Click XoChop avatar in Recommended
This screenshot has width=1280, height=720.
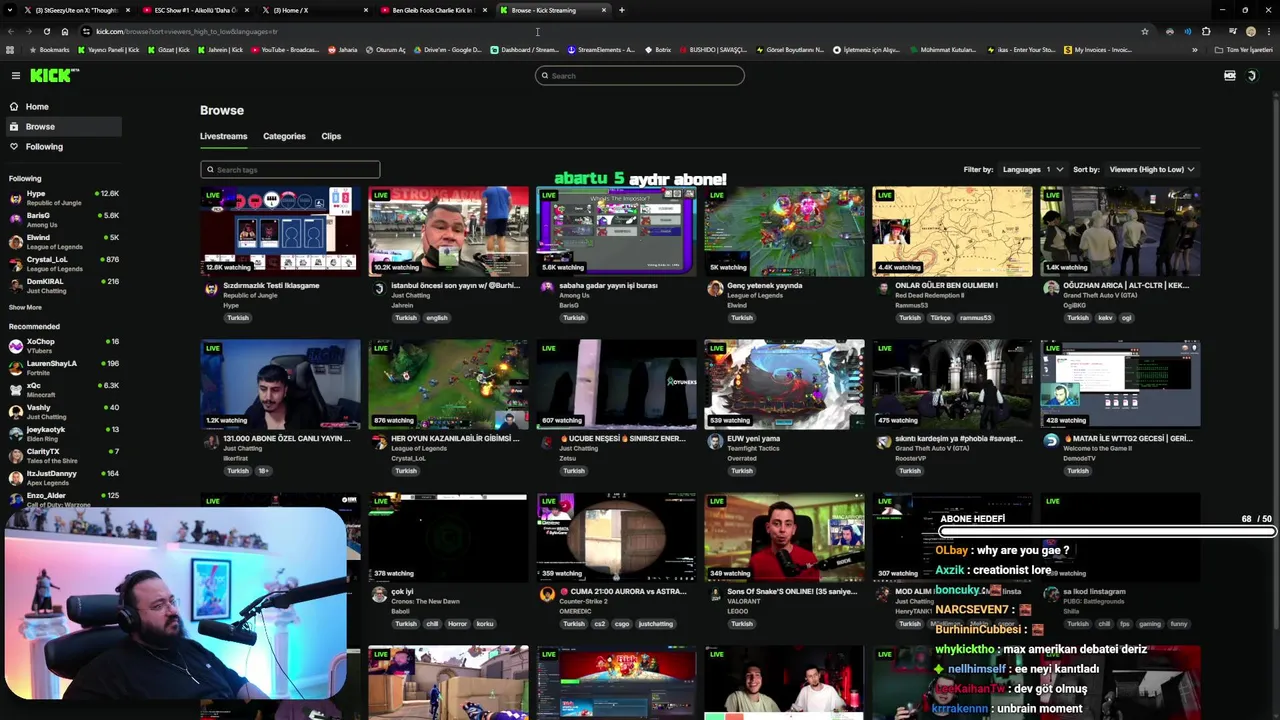click(16, 346)
